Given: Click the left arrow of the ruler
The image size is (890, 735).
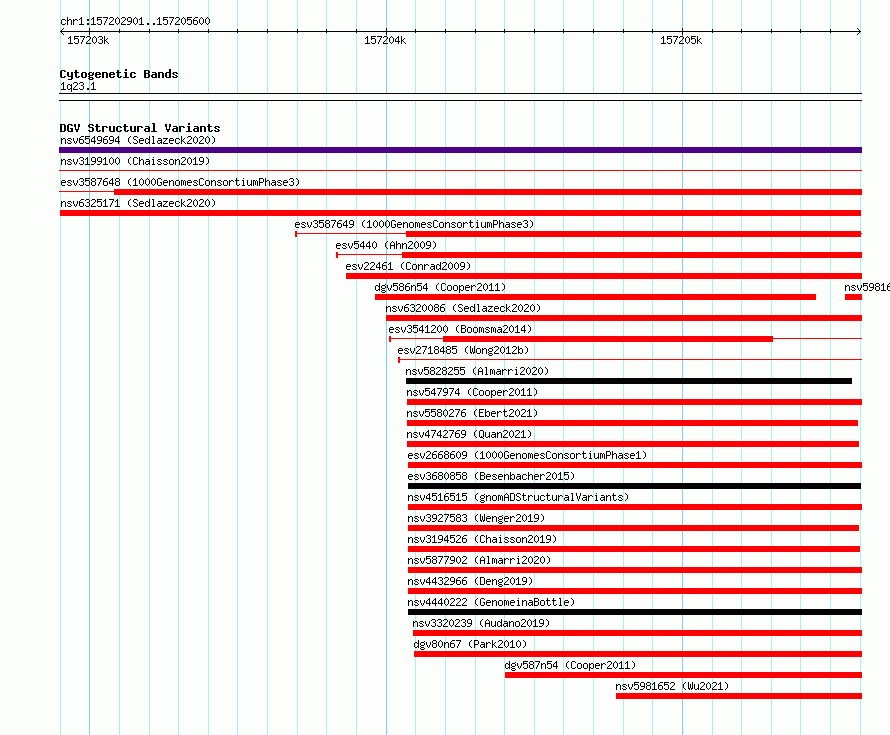Looking at the screenshot, I should tap(62, 32).
